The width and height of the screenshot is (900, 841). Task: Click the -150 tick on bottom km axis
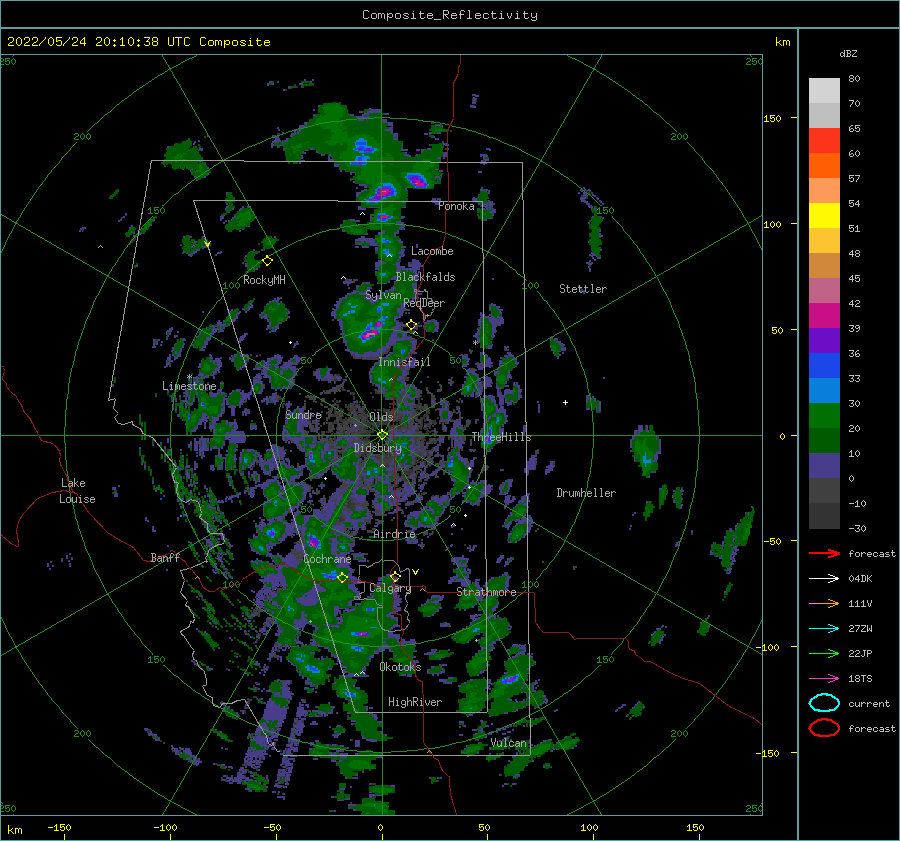click(59, 827)
